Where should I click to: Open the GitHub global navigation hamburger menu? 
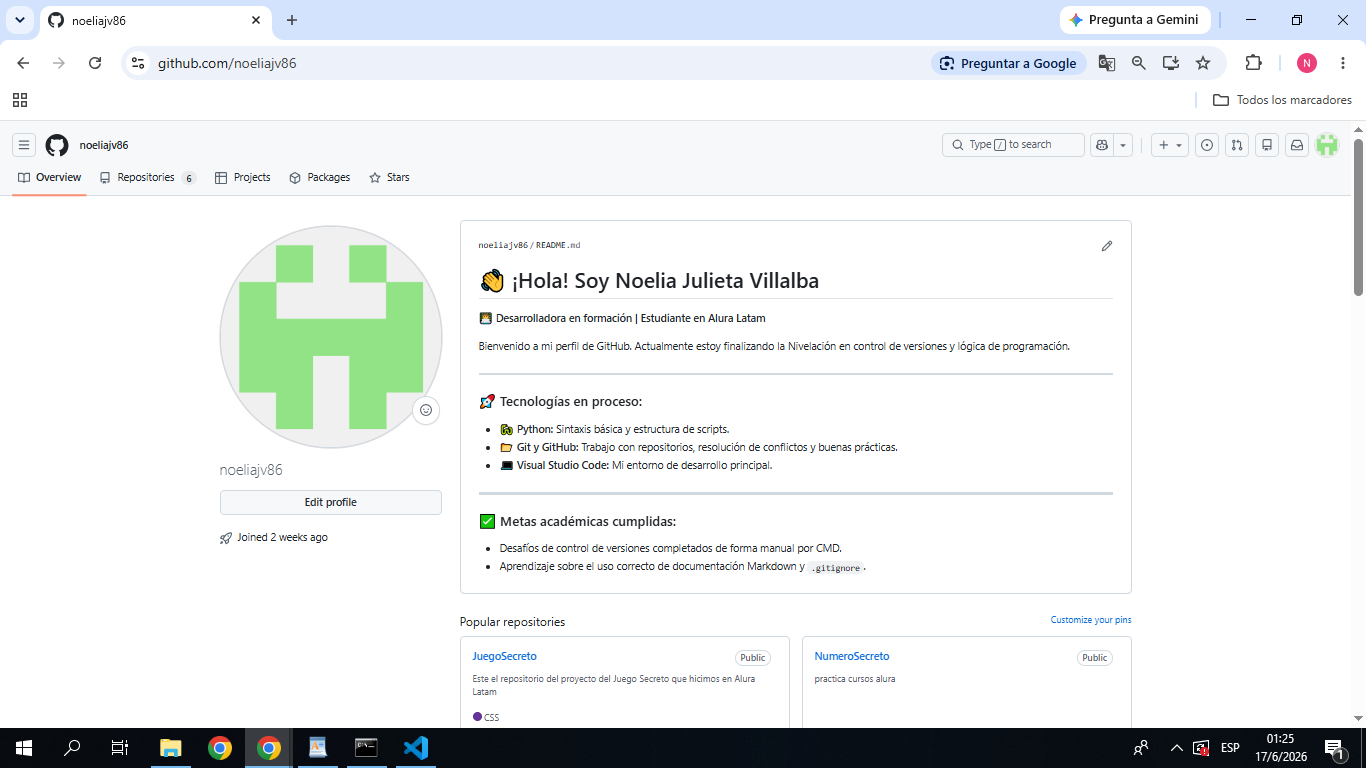[24, 145]
